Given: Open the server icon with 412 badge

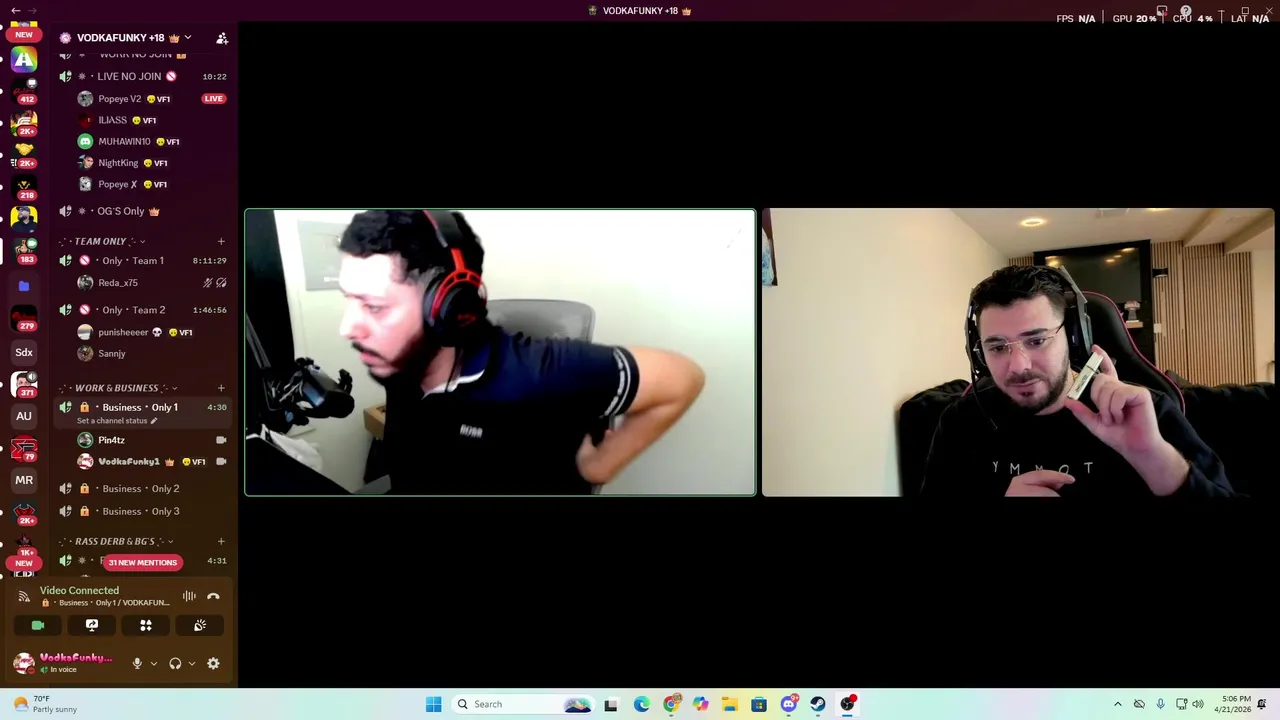Looking at the screenshot, I should coord(24,91).
